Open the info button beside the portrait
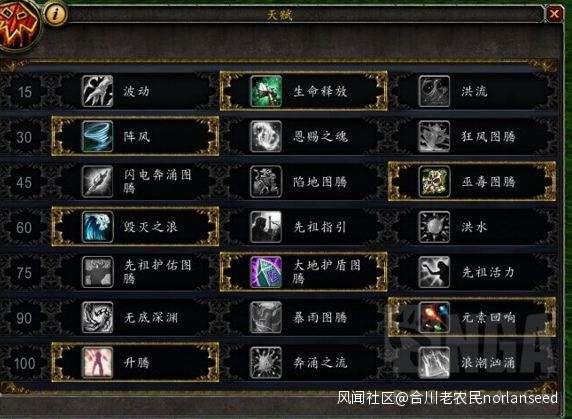This screenshot has width=572, height=419. (55, 14)
